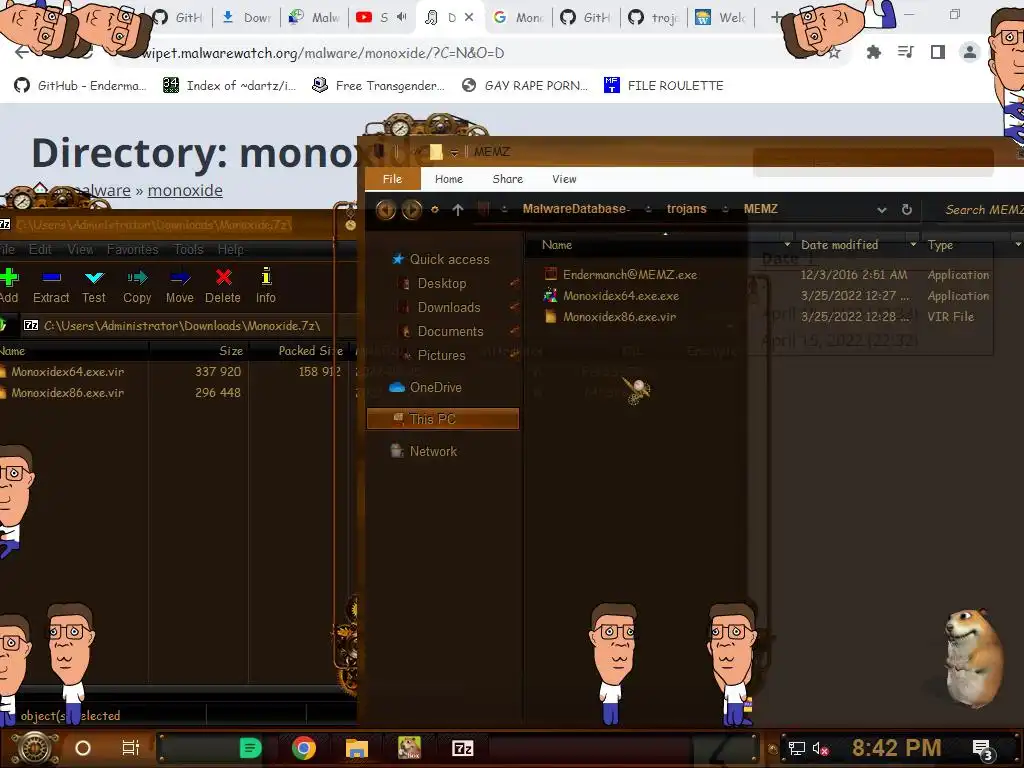Open Tools menu in 7-Zip
The height and width of the screenshot is (768, 1024).
(x=189, y=249)
